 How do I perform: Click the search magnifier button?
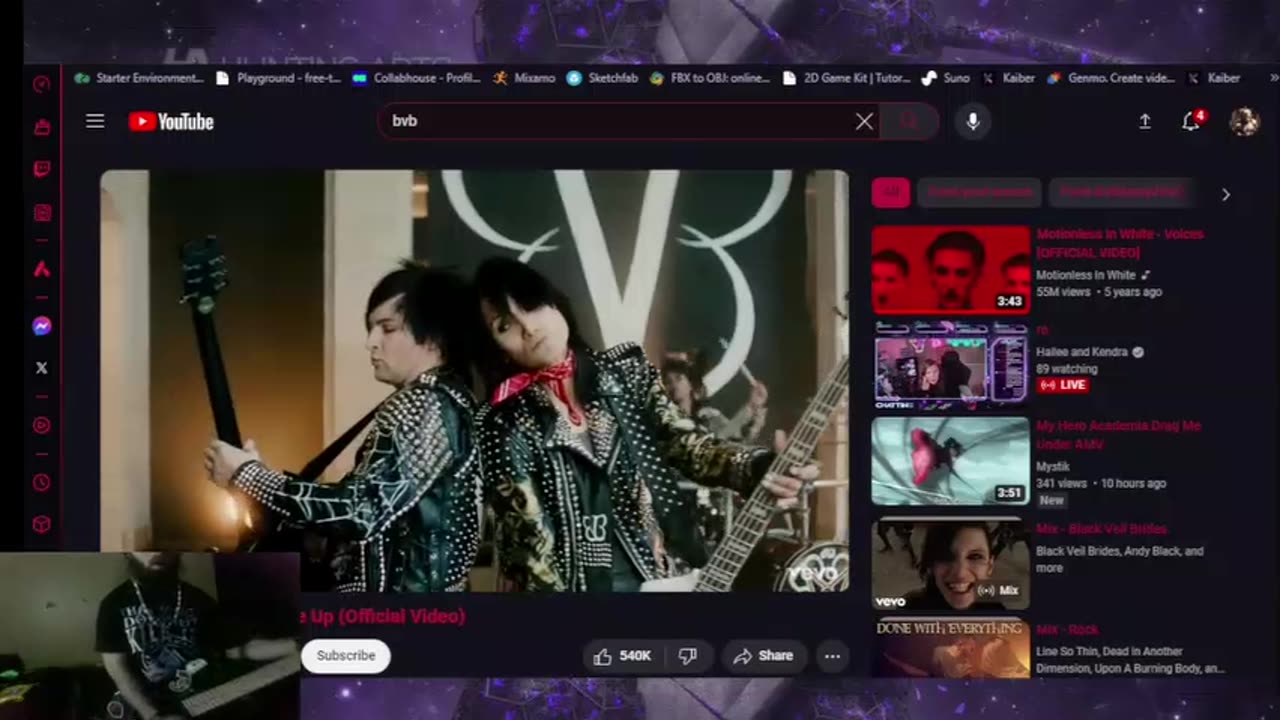[x=909, y=121]
